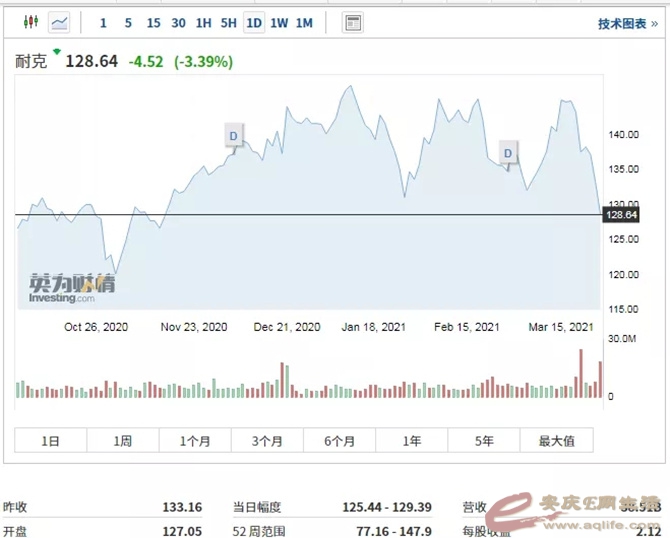Display the 5年 time range
The width and height of the screenshot is (670, 538).
pos(483,440)
